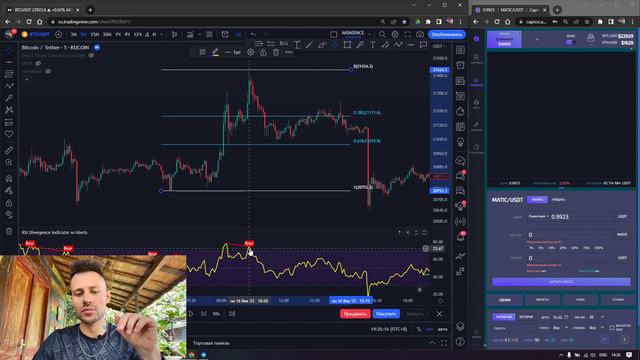This screenshot has width=640, height=360.
Task: Select the callout comment tool in favorites bar
Action: tap(423, 44)
